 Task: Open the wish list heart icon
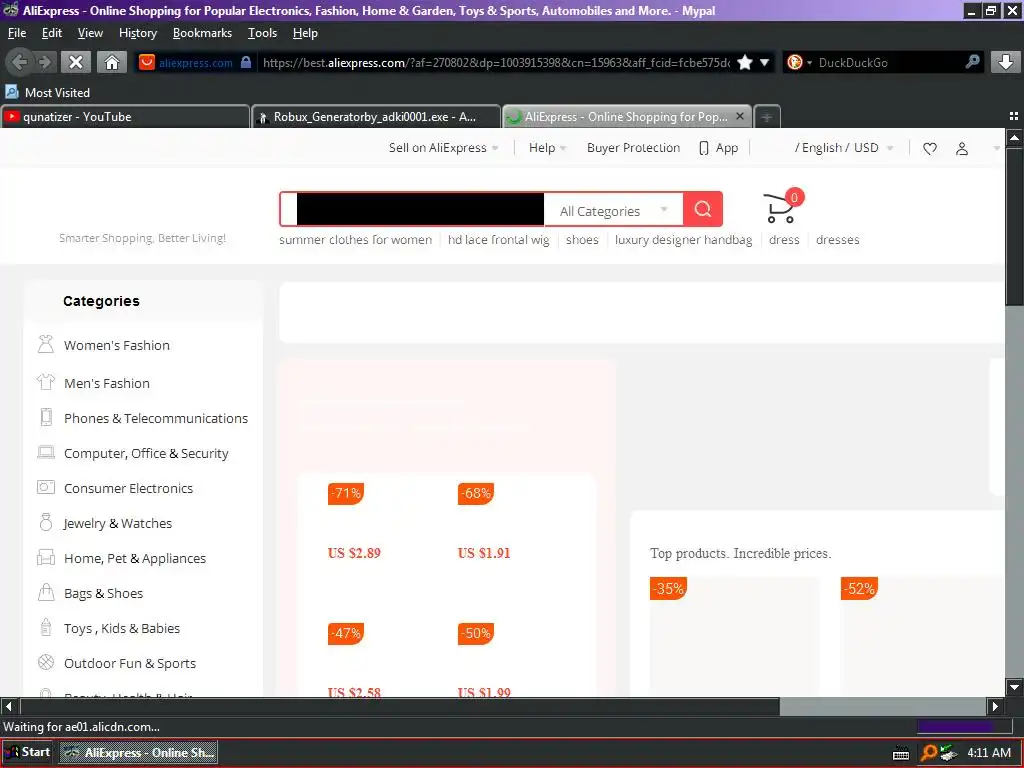[x=930, y=148]
